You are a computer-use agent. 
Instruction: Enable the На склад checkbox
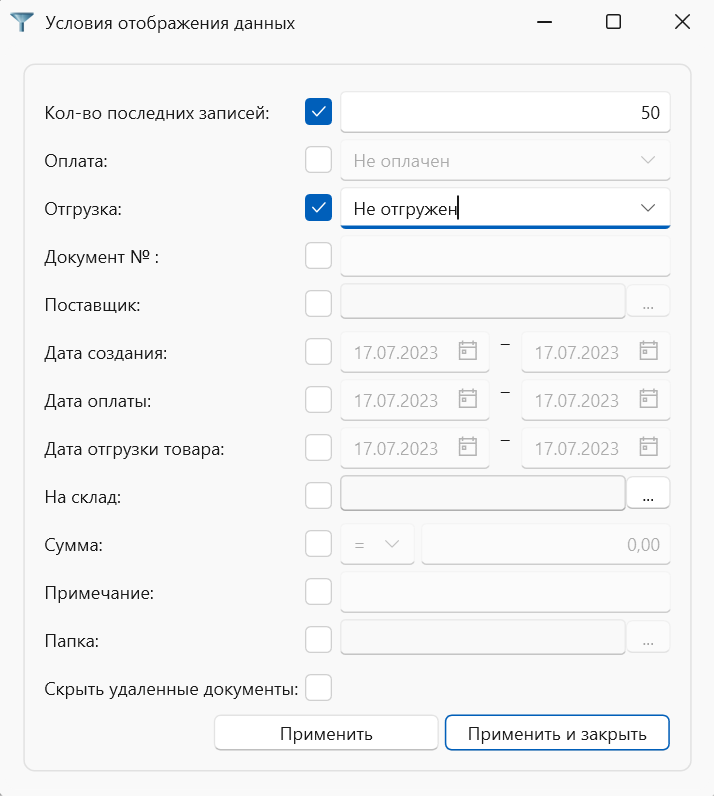click(x=318, y=495)
